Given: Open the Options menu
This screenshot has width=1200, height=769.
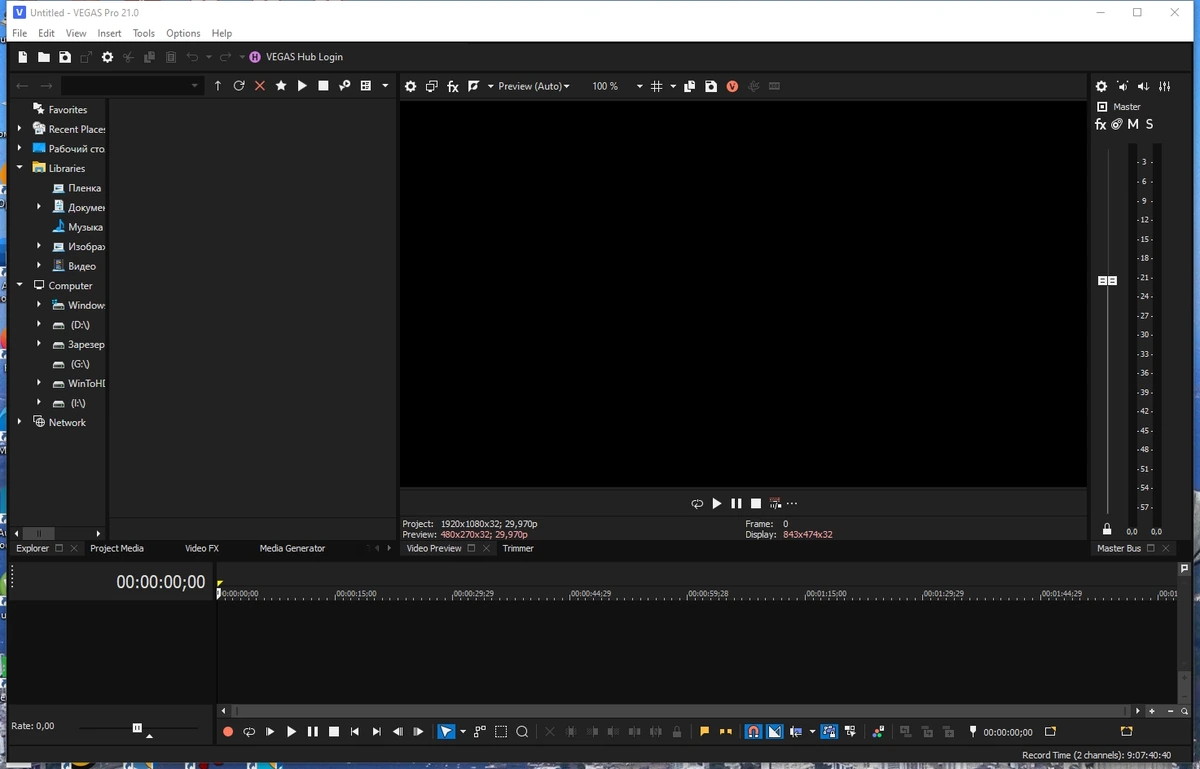Looking at the screenshot, I should [x=183, y=33].
